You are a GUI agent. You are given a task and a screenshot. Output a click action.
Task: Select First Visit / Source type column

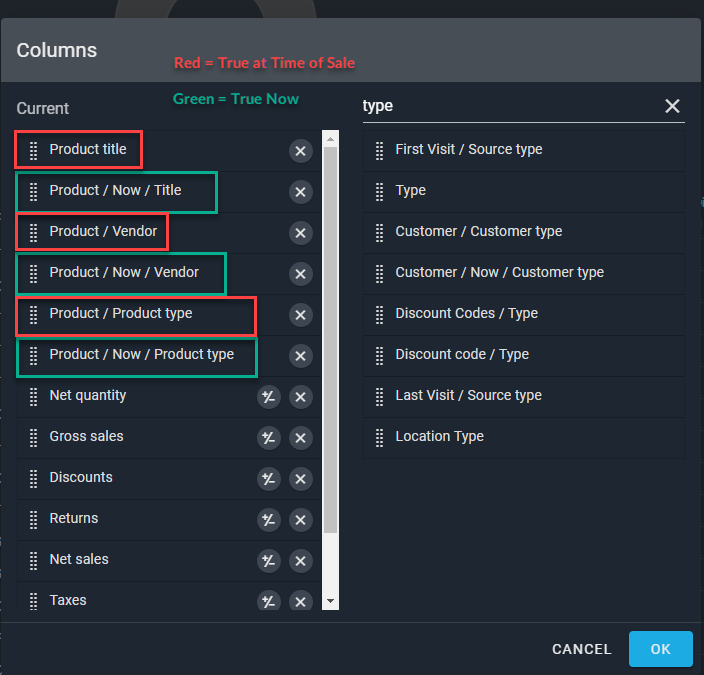468,150
